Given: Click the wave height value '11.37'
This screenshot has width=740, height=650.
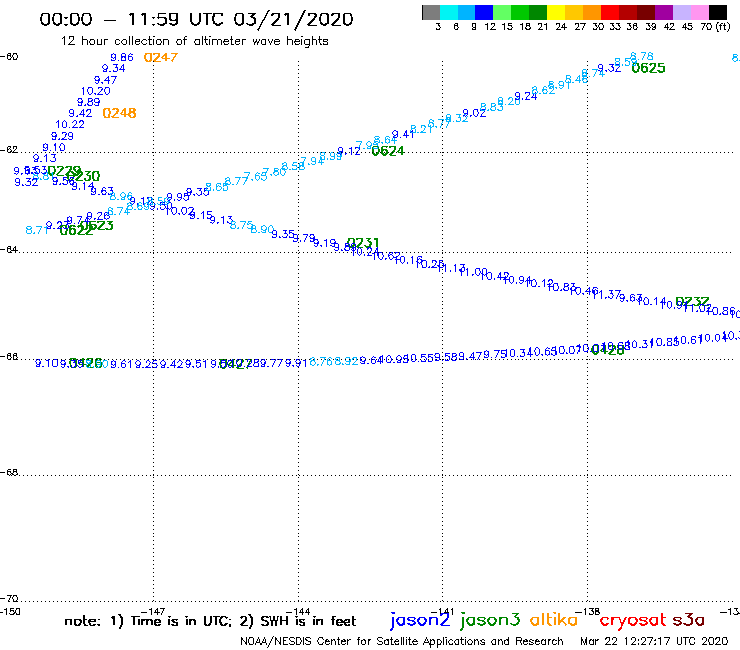Looking at the screenshot, I should (606, 295).
